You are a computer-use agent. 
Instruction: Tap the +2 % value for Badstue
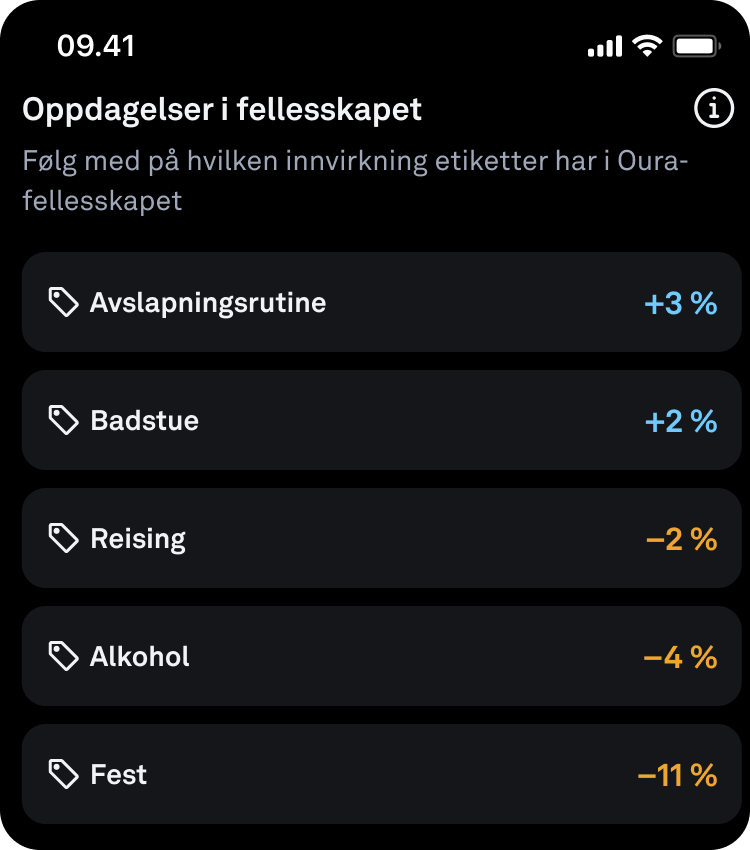pyautogui.click(x=681, y=421)
